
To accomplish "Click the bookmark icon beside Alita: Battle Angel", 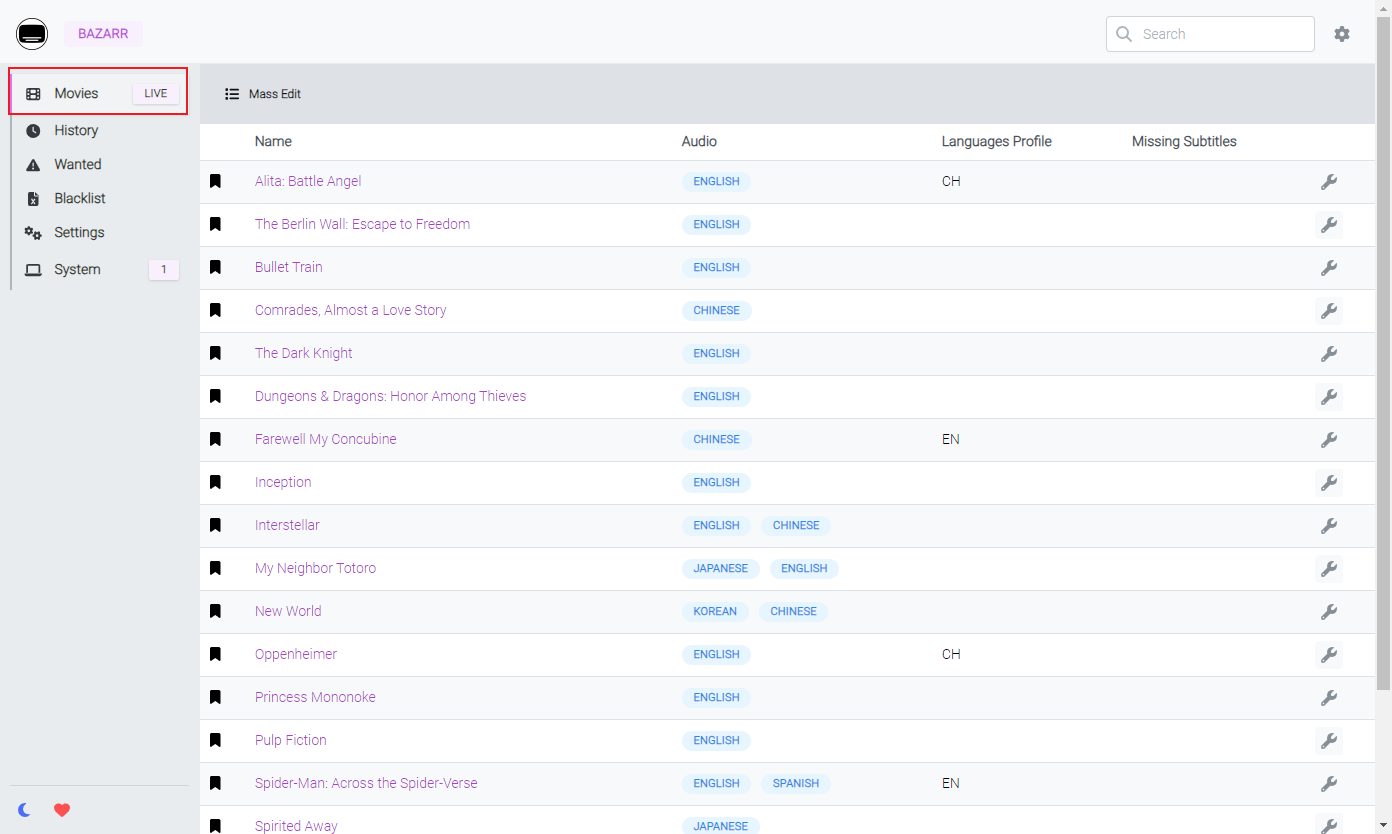I will [x=215, y=181].
